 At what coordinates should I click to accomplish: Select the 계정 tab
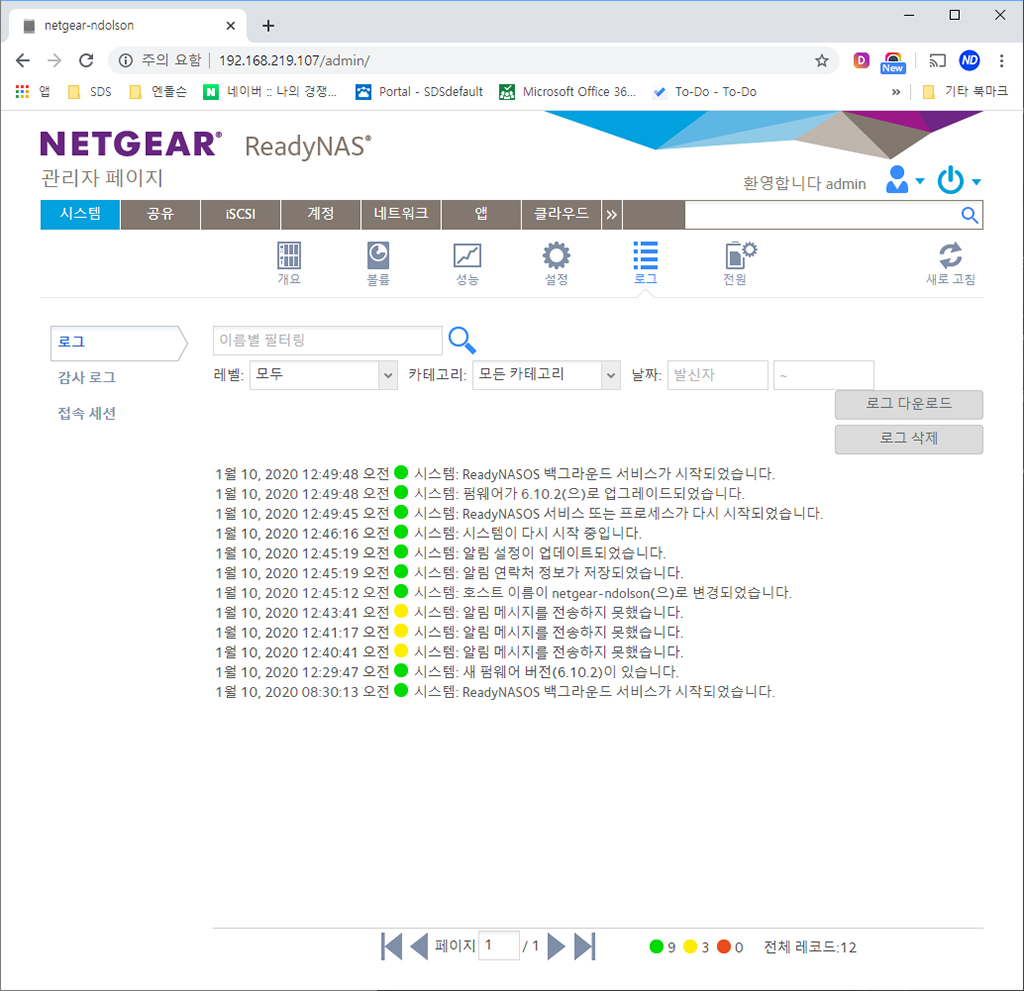(321, 215)
